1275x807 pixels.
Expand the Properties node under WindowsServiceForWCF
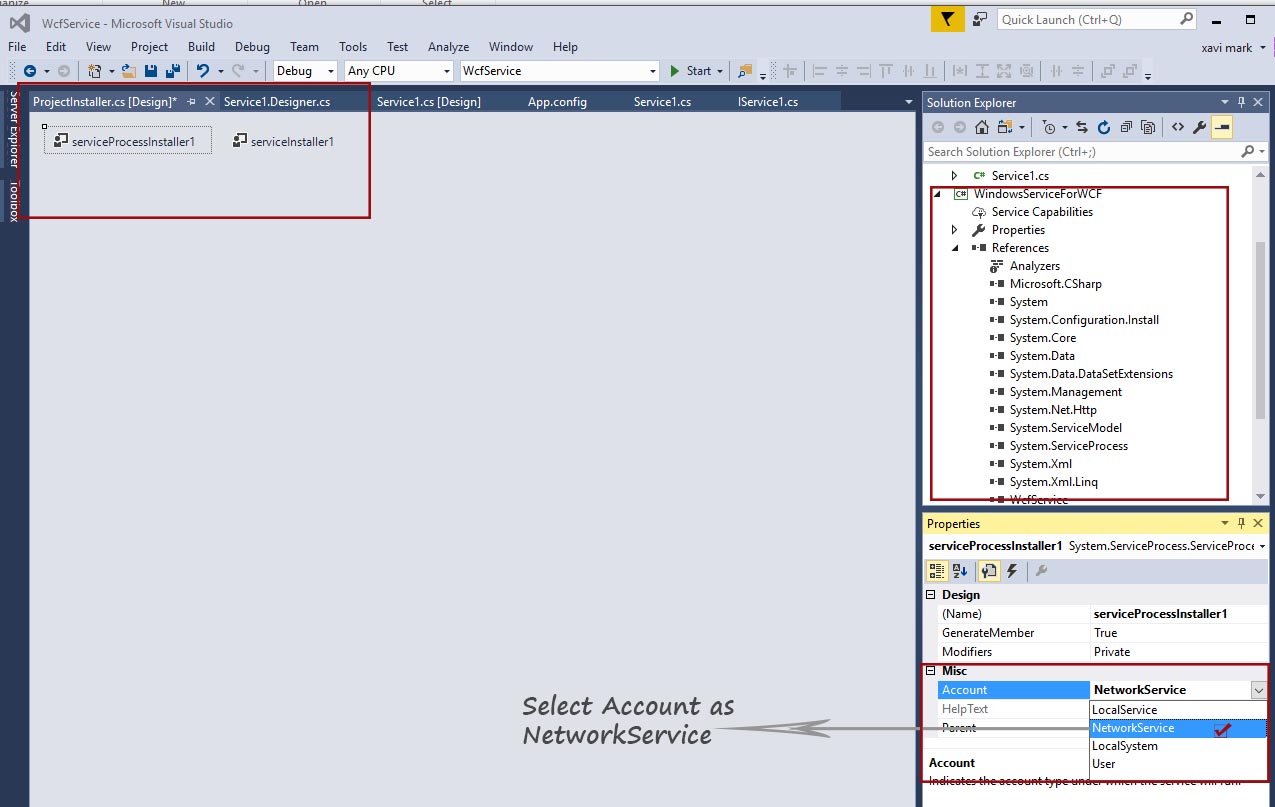[955, 230]
